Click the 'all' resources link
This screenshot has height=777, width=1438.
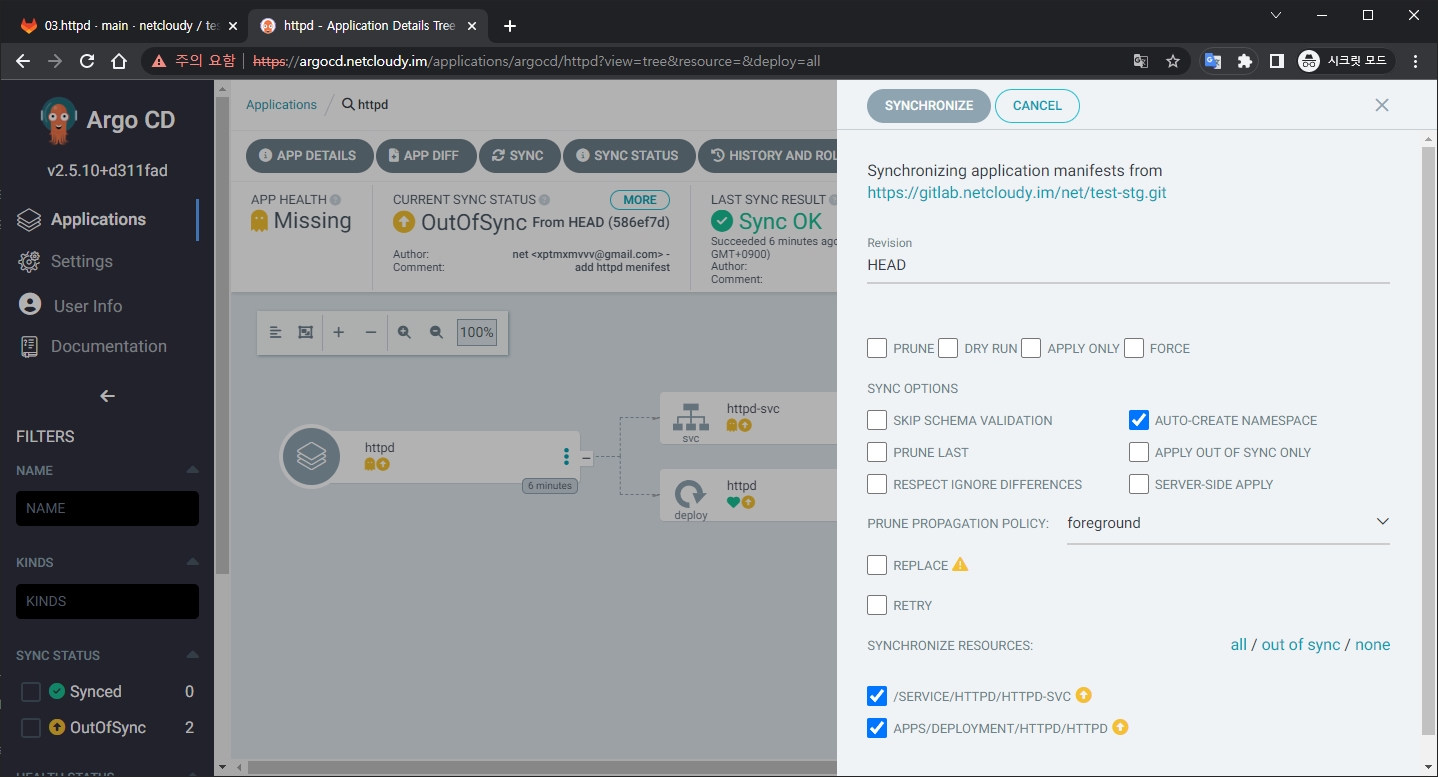[x=1238, y=645]
